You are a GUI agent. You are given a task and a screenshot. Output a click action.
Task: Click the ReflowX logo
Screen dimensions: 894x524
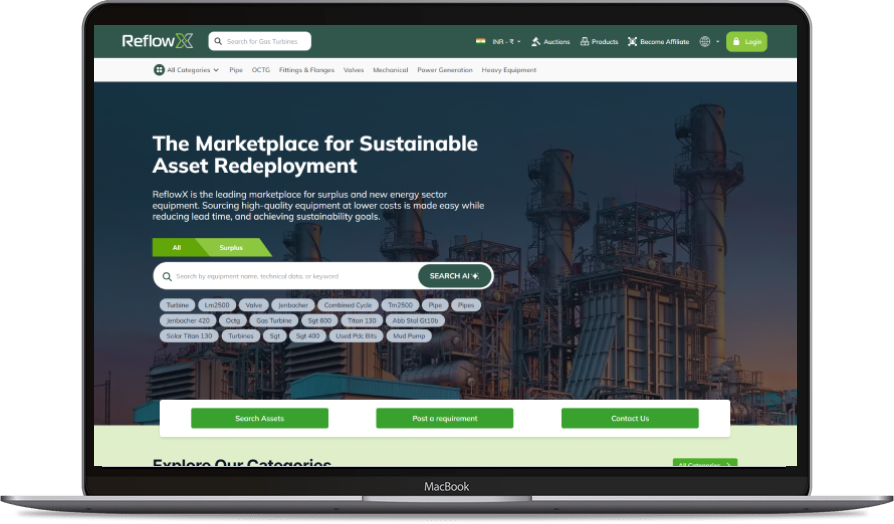pos(157,41)
